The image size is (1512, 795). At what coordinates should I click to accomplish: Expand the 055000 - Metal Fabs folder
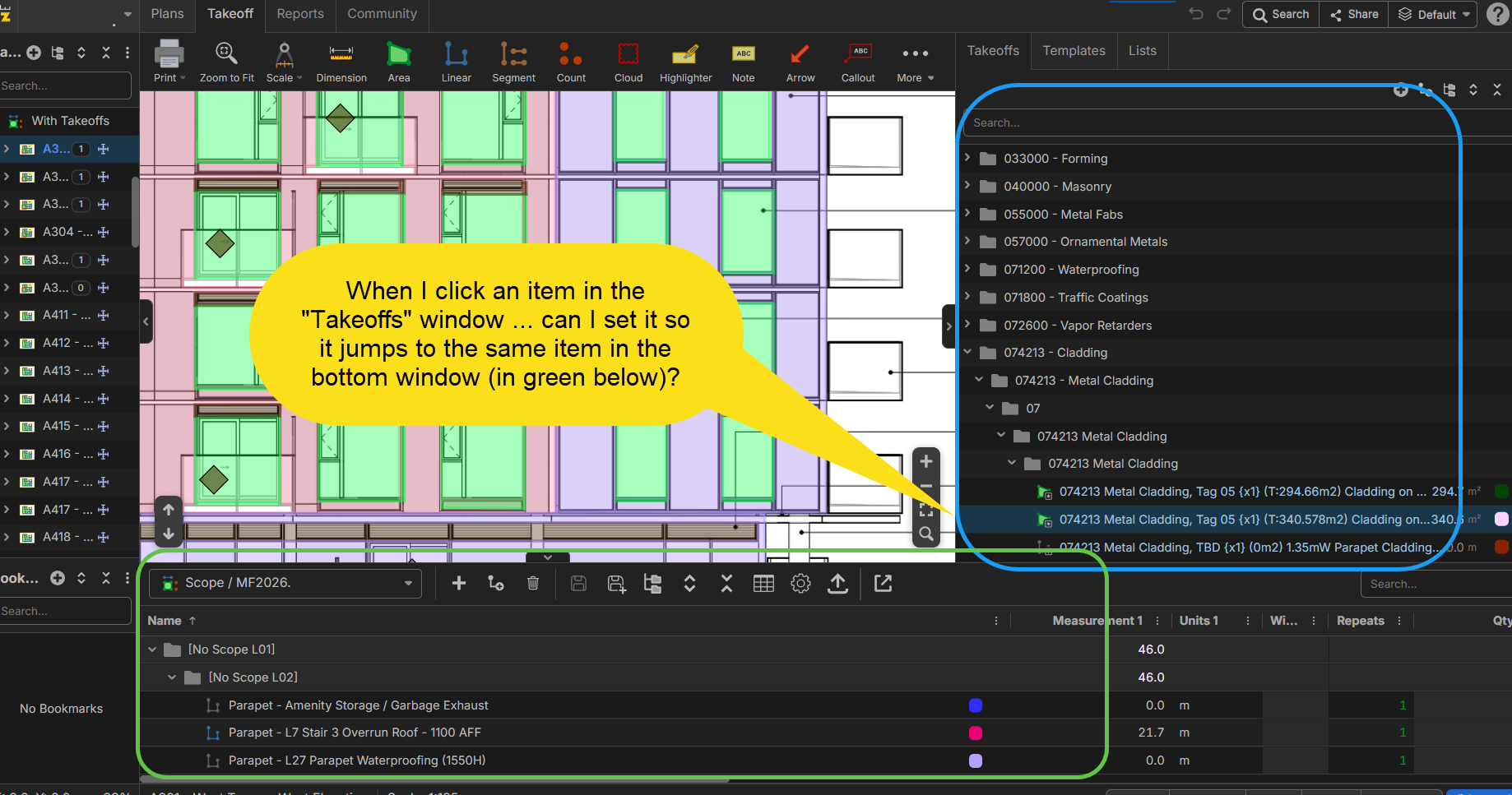pos(967,214)
